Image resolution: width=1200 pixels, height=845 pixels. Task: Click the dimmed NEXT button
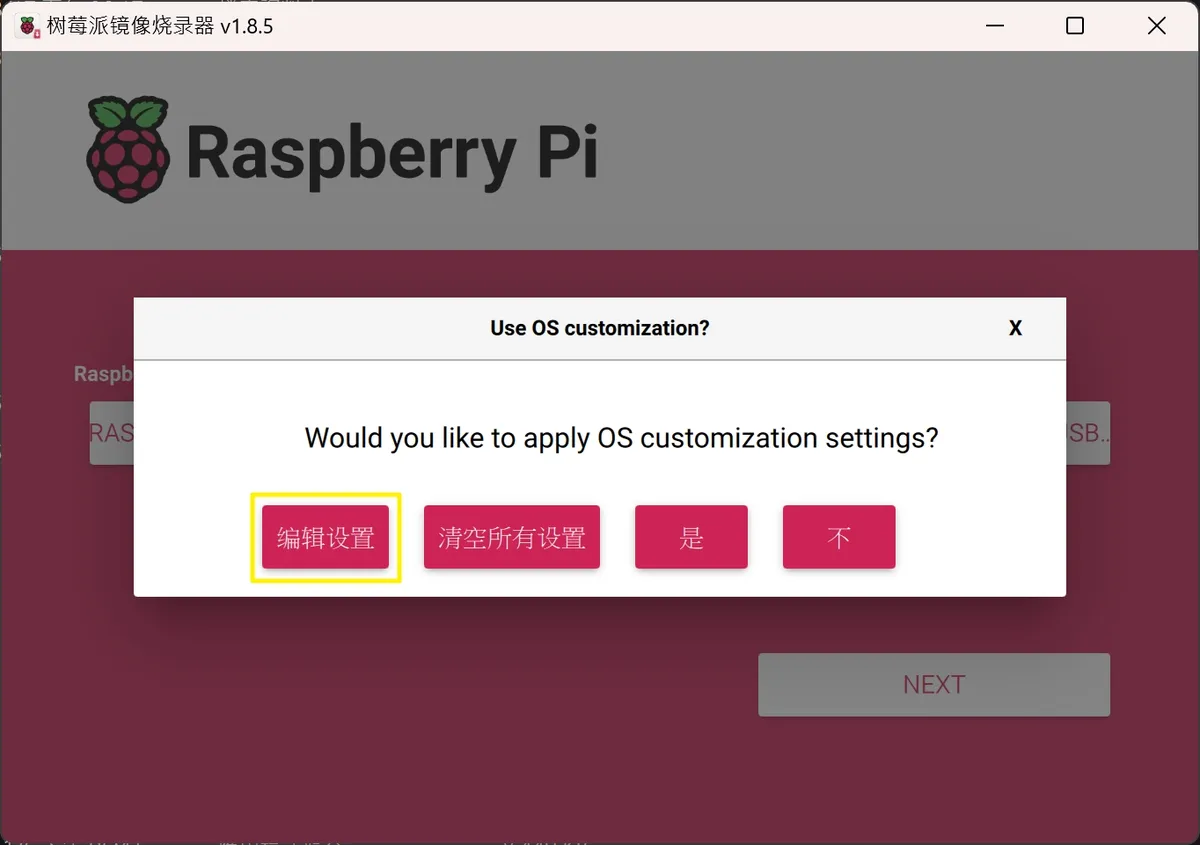pos(934,685)
